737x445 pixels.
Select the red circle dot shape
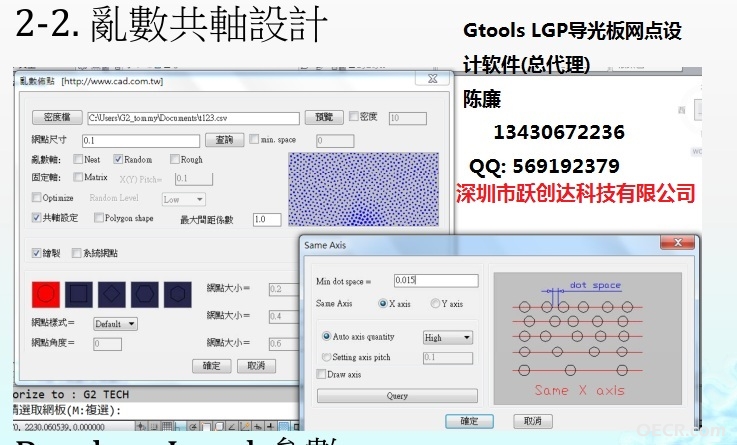46,294
